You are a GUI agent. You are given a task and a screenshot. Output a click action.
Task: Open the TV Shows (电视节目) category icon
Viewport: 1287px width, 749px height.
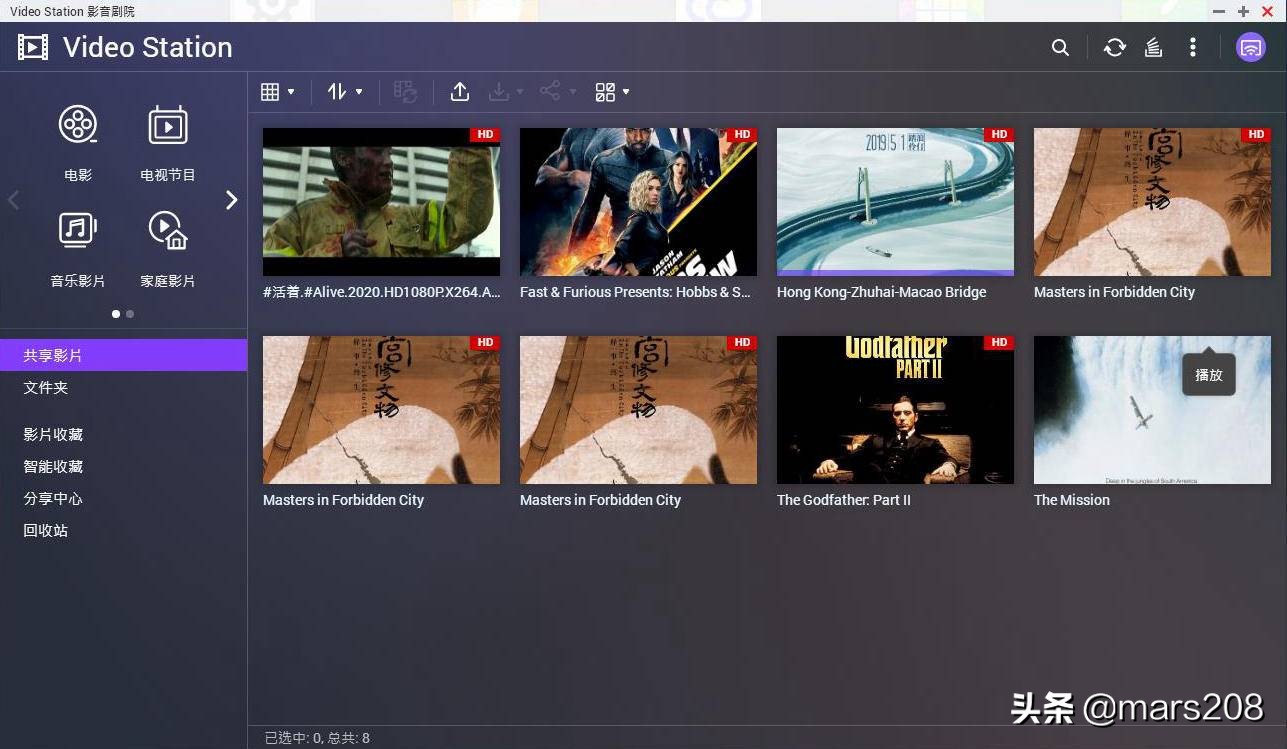point(168,126)
